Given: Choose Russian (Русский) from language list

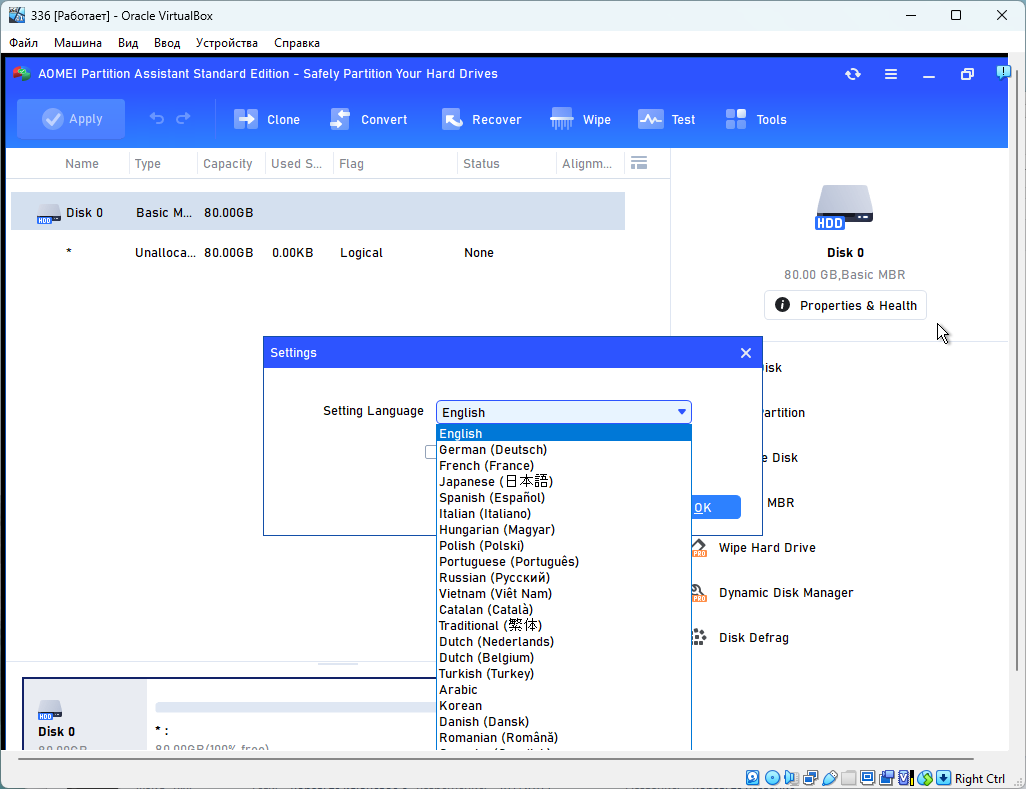Looking at the screenshot, I should pyautogui.click(x=494, y=578).
